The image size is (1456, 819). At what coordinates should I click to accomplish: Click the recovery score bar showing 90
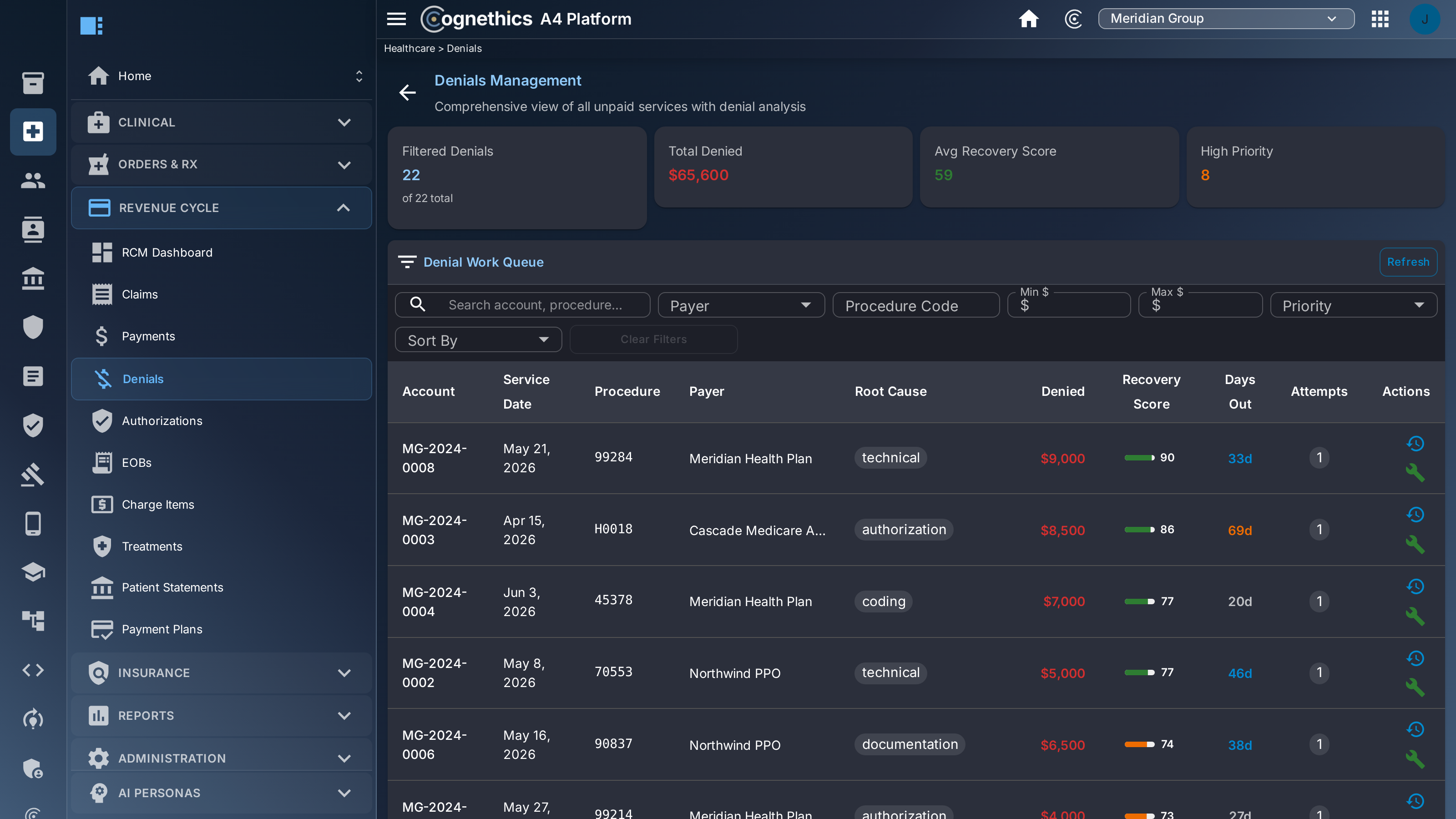[1139, 458]
